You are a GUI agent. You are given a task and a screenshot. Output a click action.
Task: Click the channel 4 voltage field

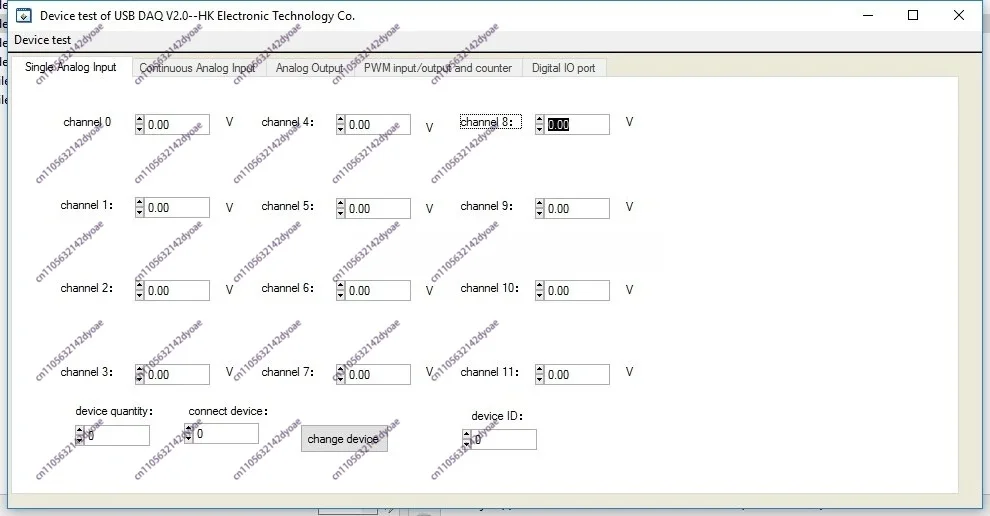pos(378,124)
